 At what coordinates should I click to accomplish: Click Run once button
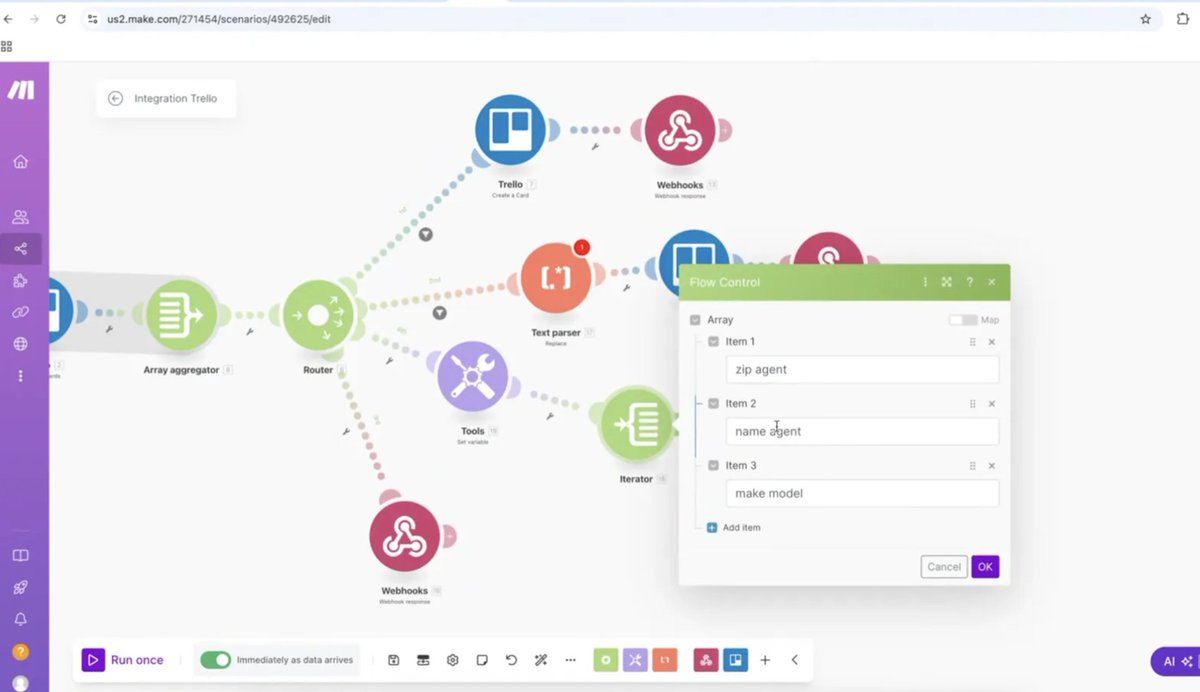point(124,660)
